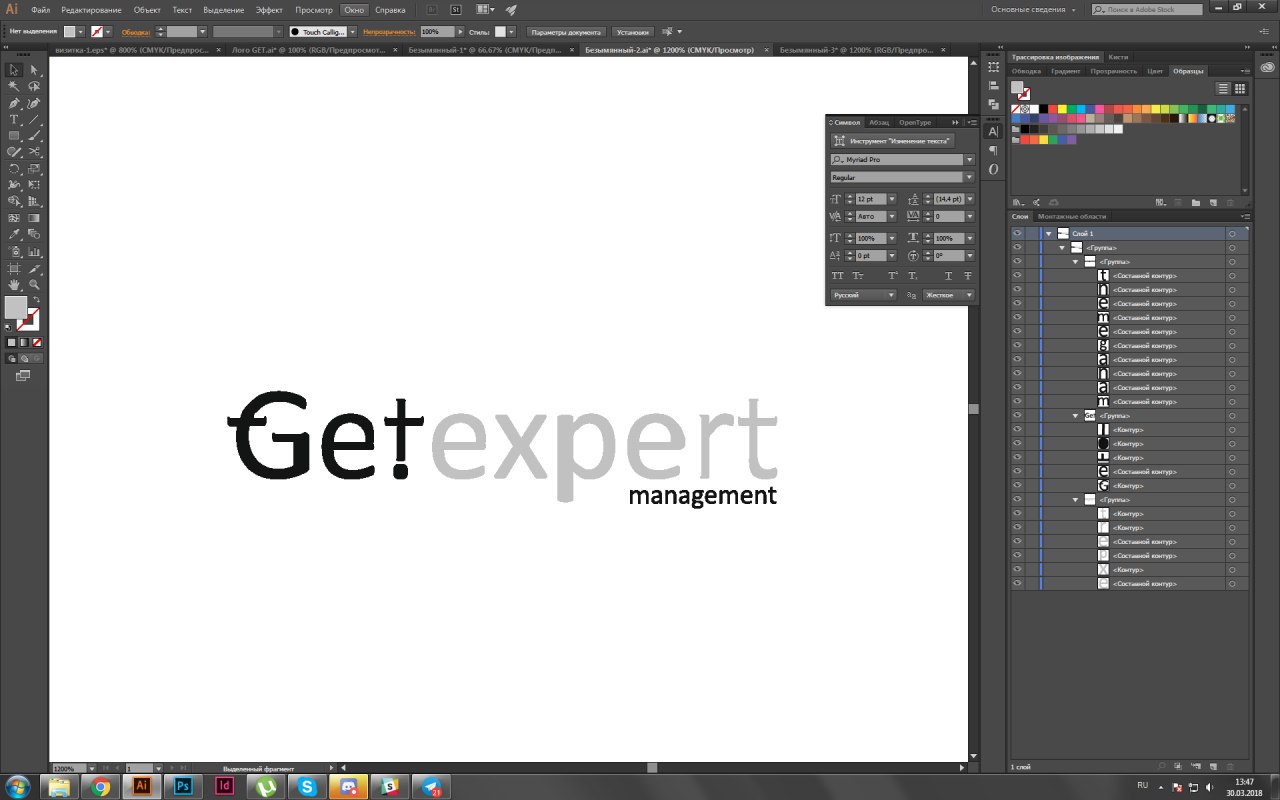The image size is (1280, 800).
Task: Toggle visibility of the Ge group
Action: tap(1017, 415)
